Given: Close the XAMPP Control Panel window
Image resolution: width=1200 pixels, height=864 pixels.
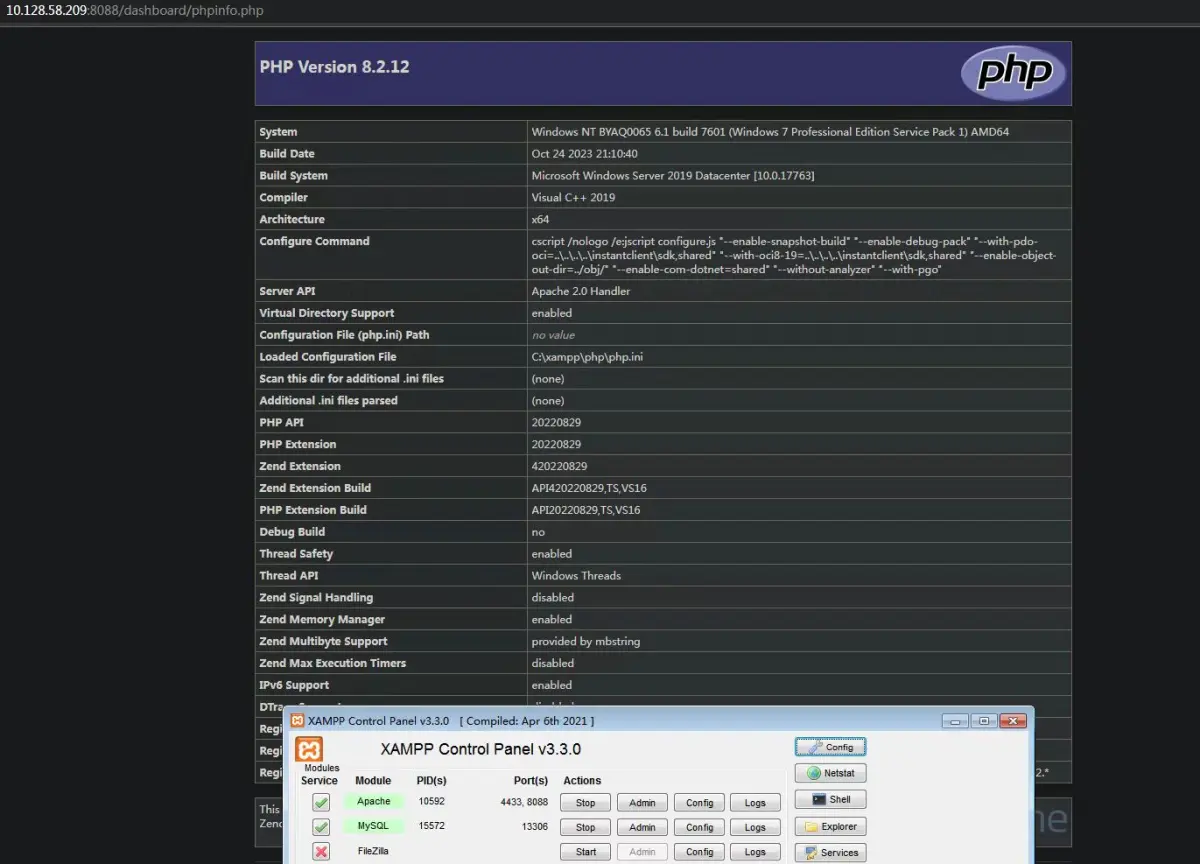Looking at the screenshot, I should tap(1013, 720).
